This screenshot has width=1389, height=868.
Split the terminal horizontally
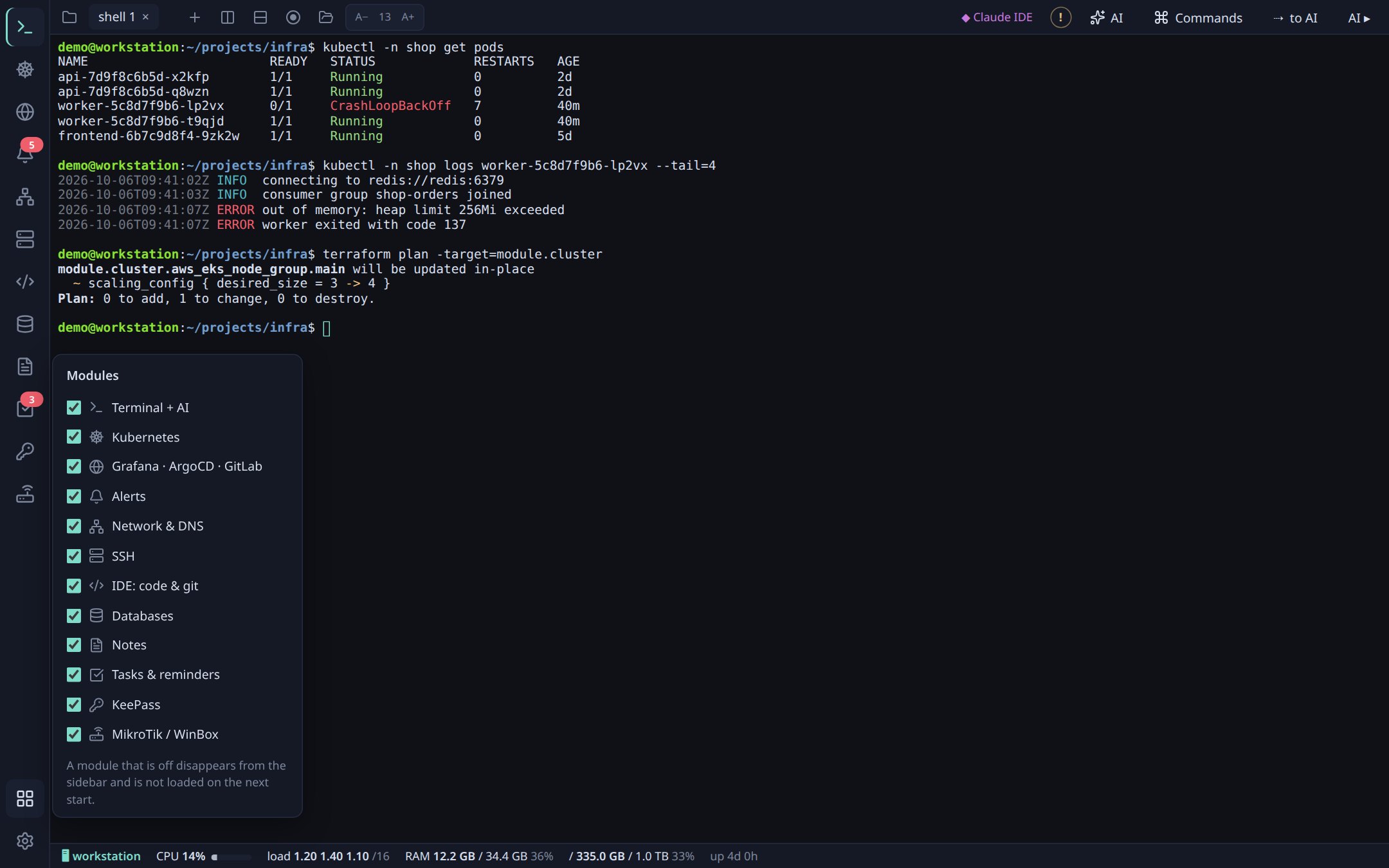point(260,17)
